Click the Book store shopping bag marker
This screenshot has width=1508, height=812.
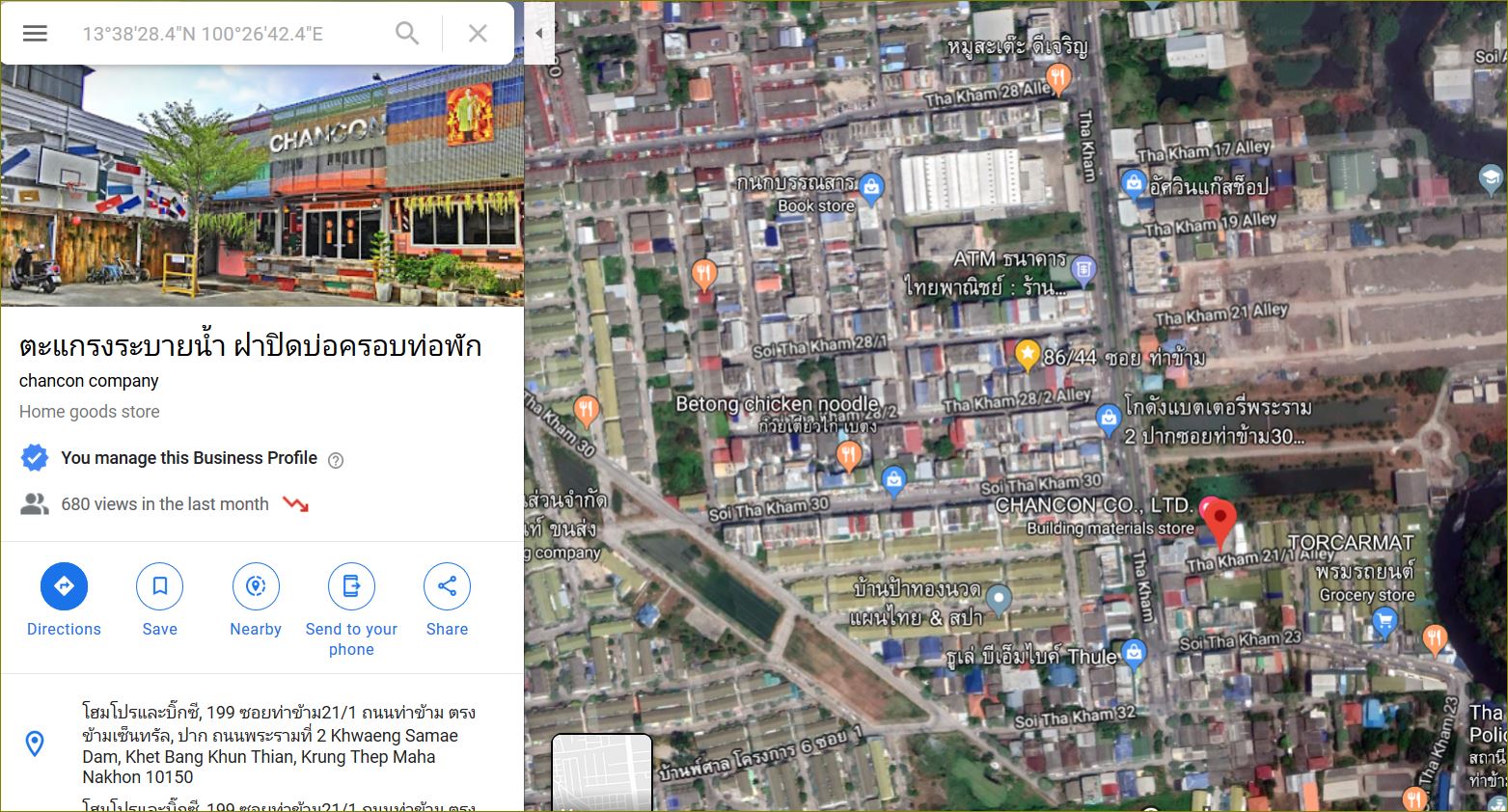pyautogui.click(x=871, y=188)
